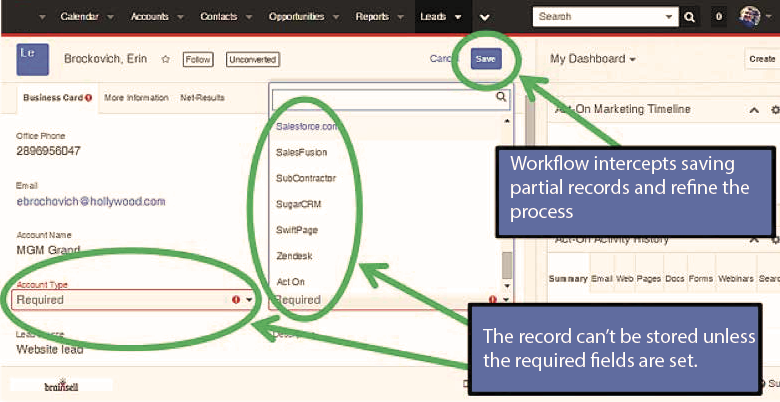Open the Contacts module
The height and width of the screenshot is (402, 780).
pyautogui.click(x=218, y=16)
